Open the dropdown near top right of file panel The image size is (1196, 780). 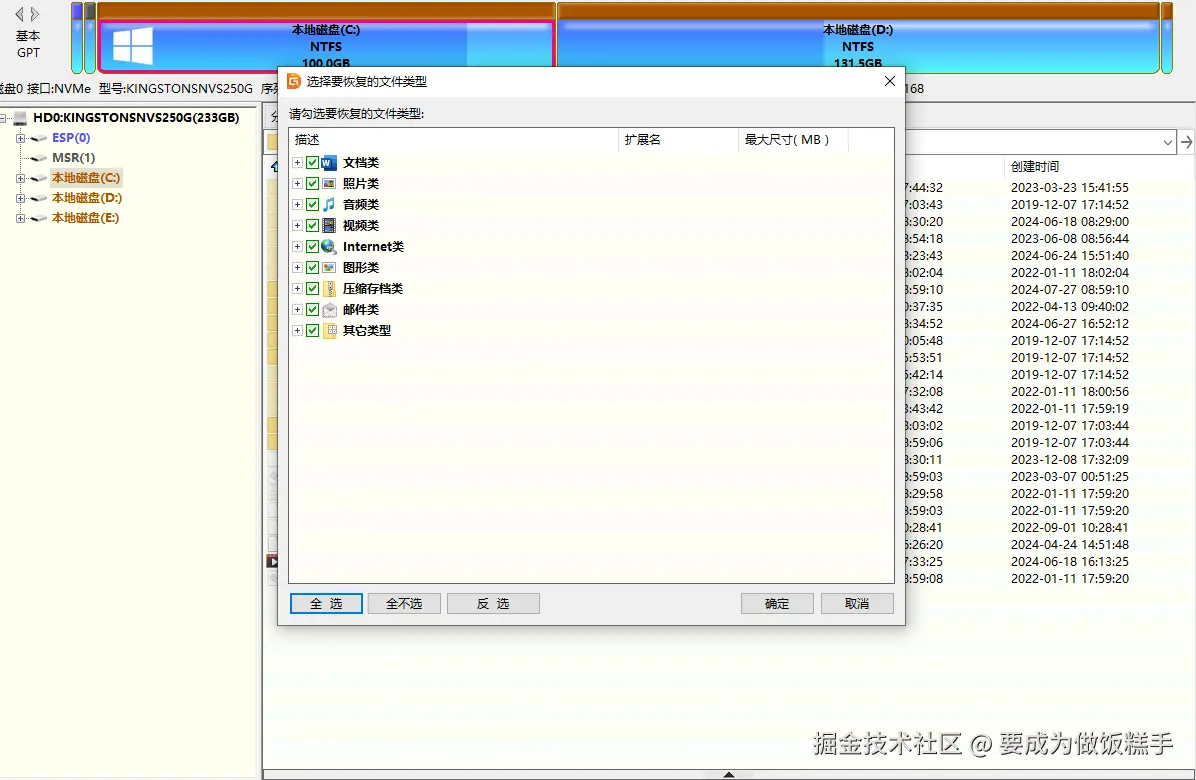(1167, 142)
